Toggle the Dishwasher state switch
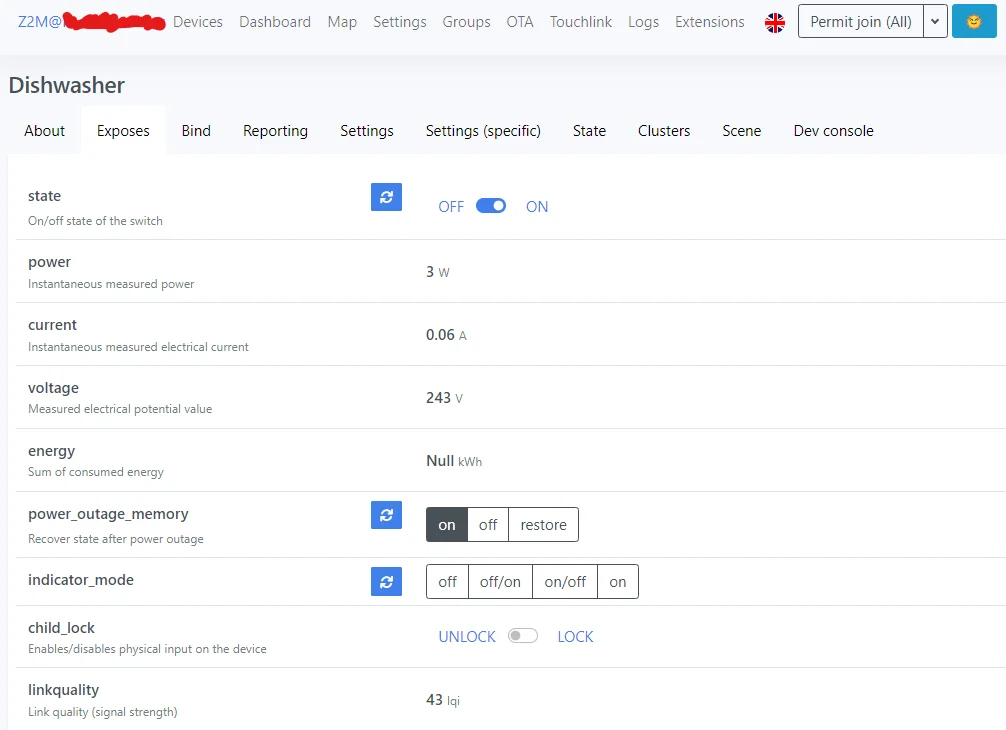 [491, 206]
